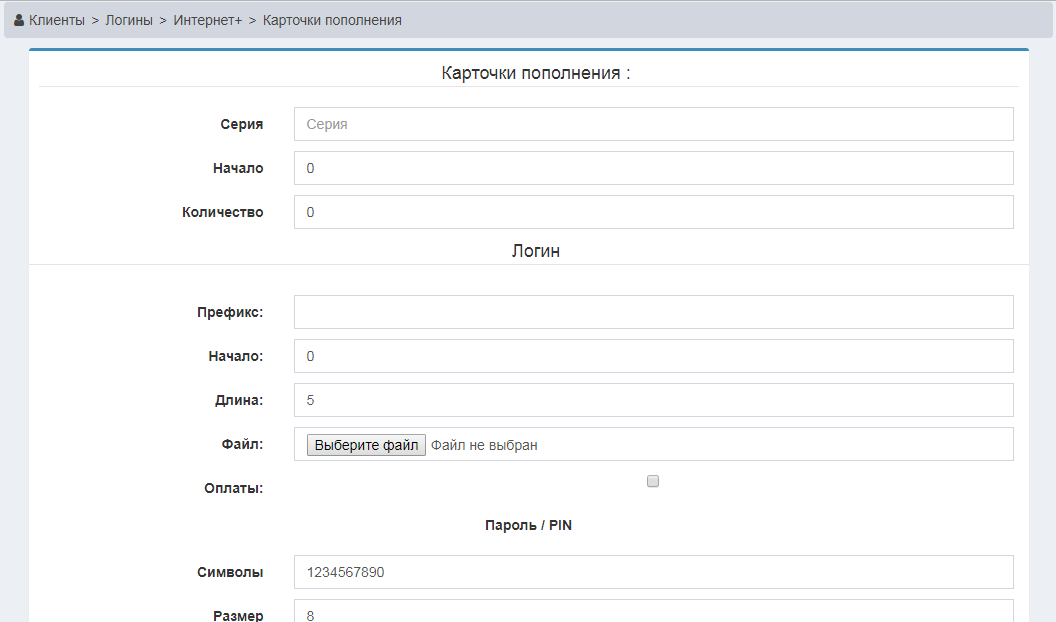Click the Файл не выбран status text
The image size is (1056, 622).
point(484,445)
